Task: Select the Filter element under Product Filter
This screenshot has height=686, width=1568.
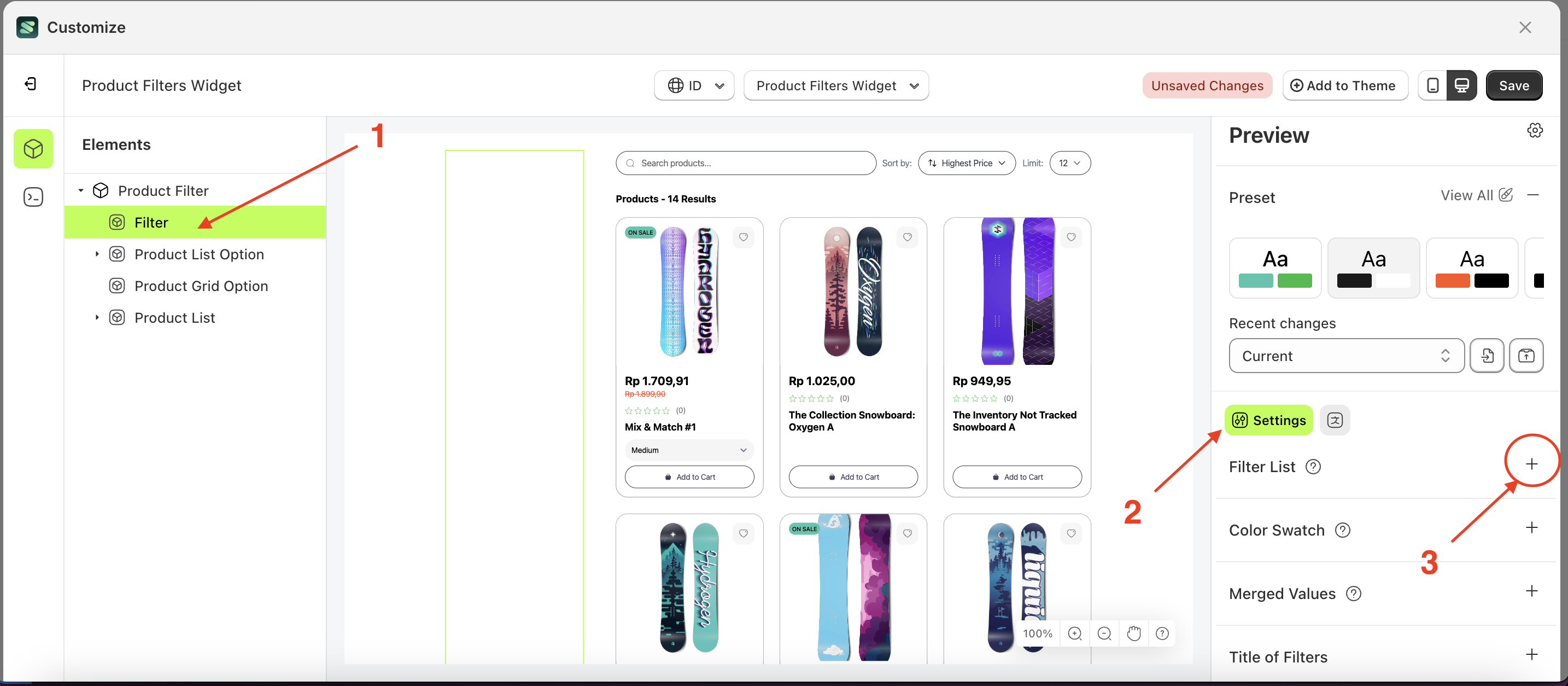Action: pos(150,222)
